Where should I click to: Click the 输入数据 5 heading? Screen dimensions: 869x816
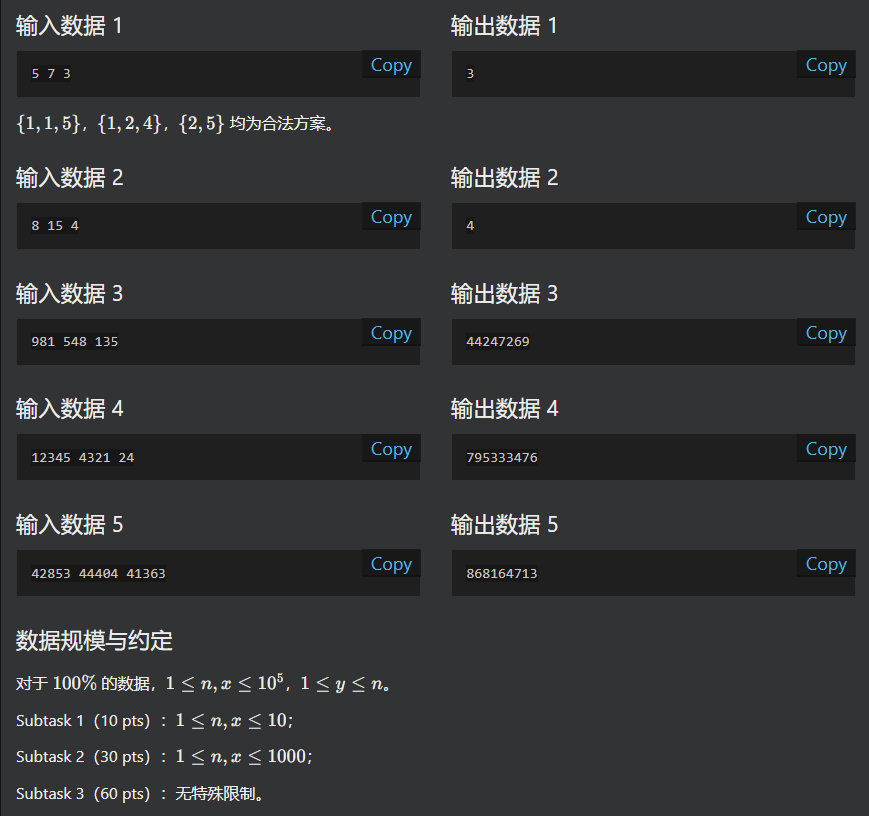pyautogui.click(x=69, y=525)
